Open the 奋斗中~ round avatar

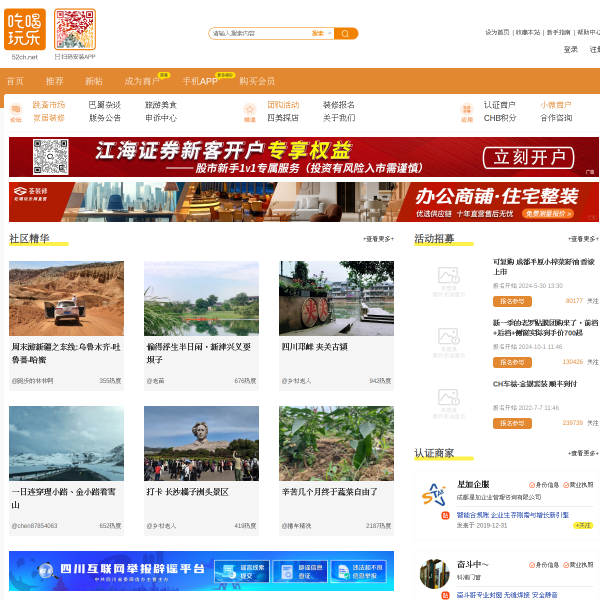[434, 574]
